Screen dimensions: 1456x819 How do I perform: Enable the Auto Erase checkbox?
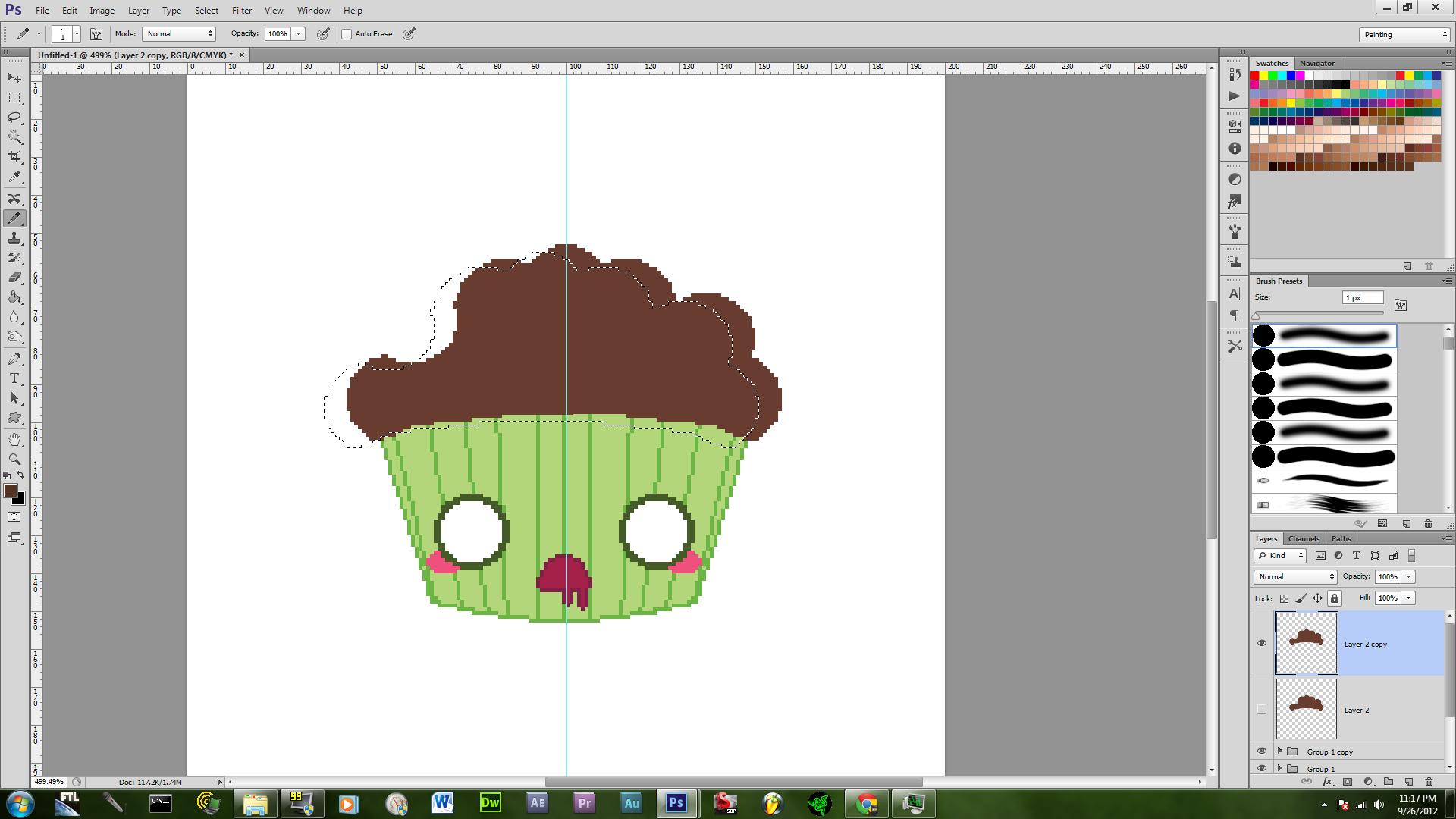tap(347, 34)
